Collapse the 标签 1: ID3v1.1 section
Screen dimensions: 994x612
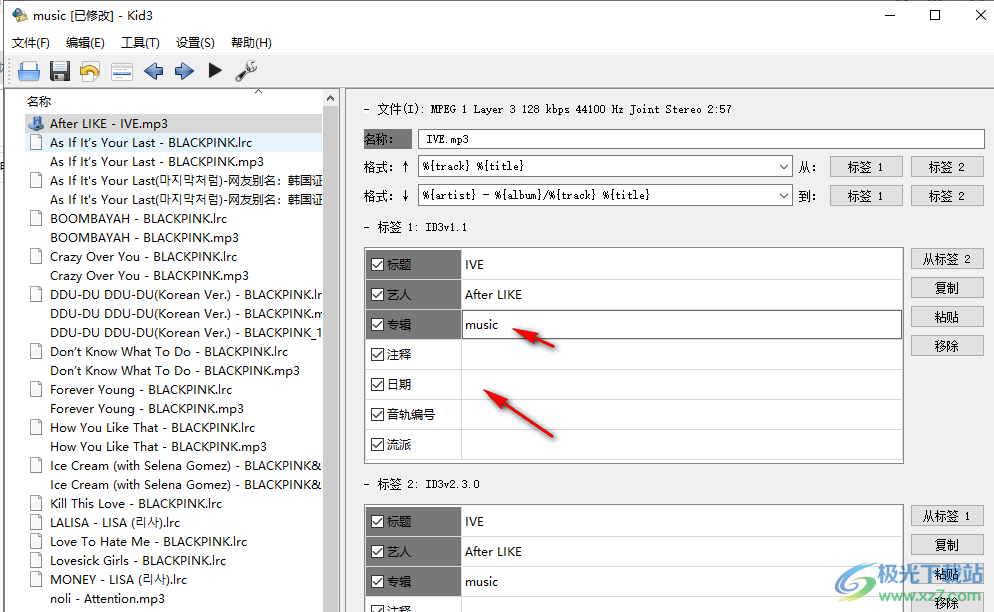tap(367, 228)
